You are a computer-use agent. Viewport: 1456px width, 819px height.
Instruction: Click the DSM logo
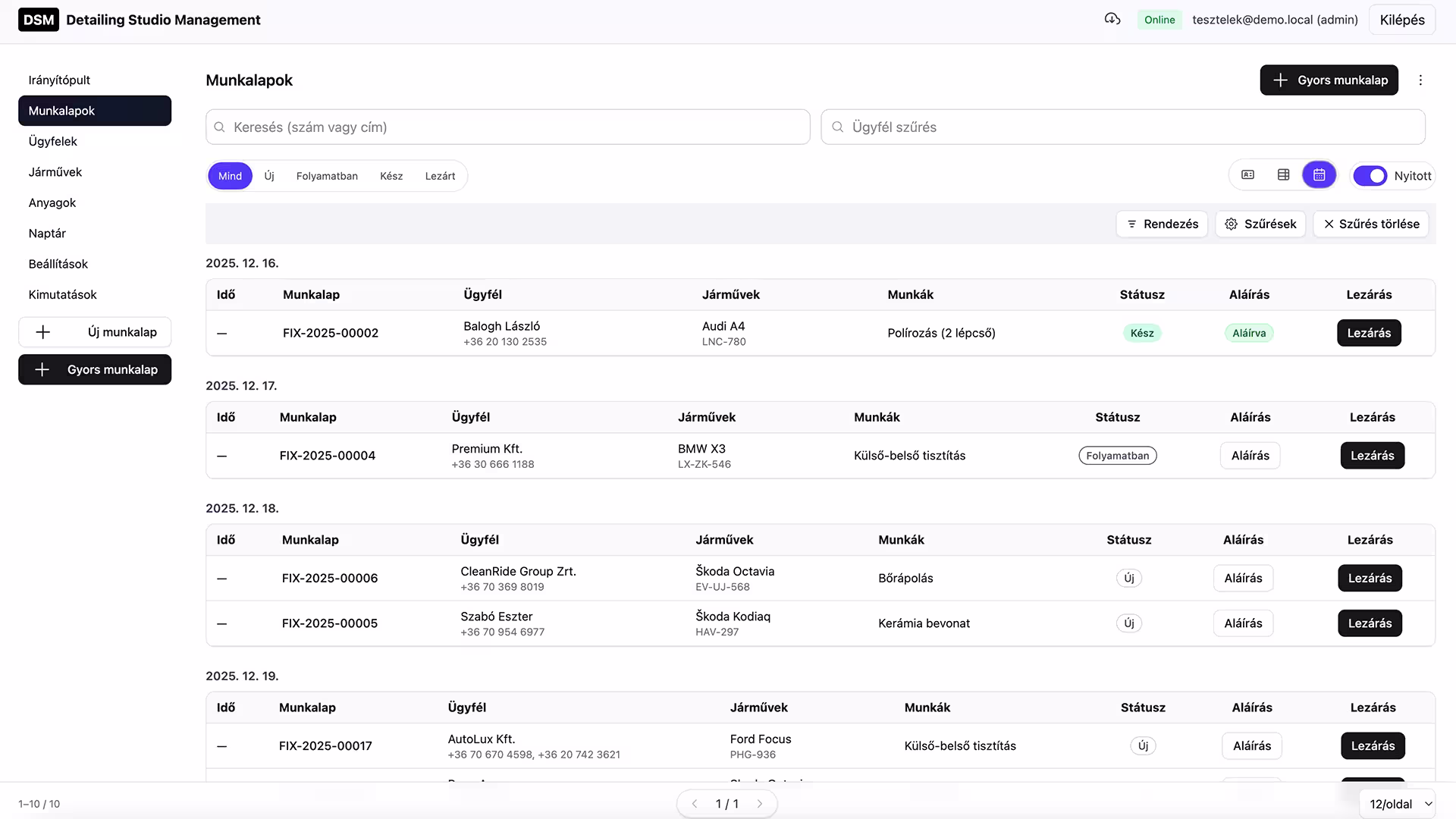tap(39, 20)
